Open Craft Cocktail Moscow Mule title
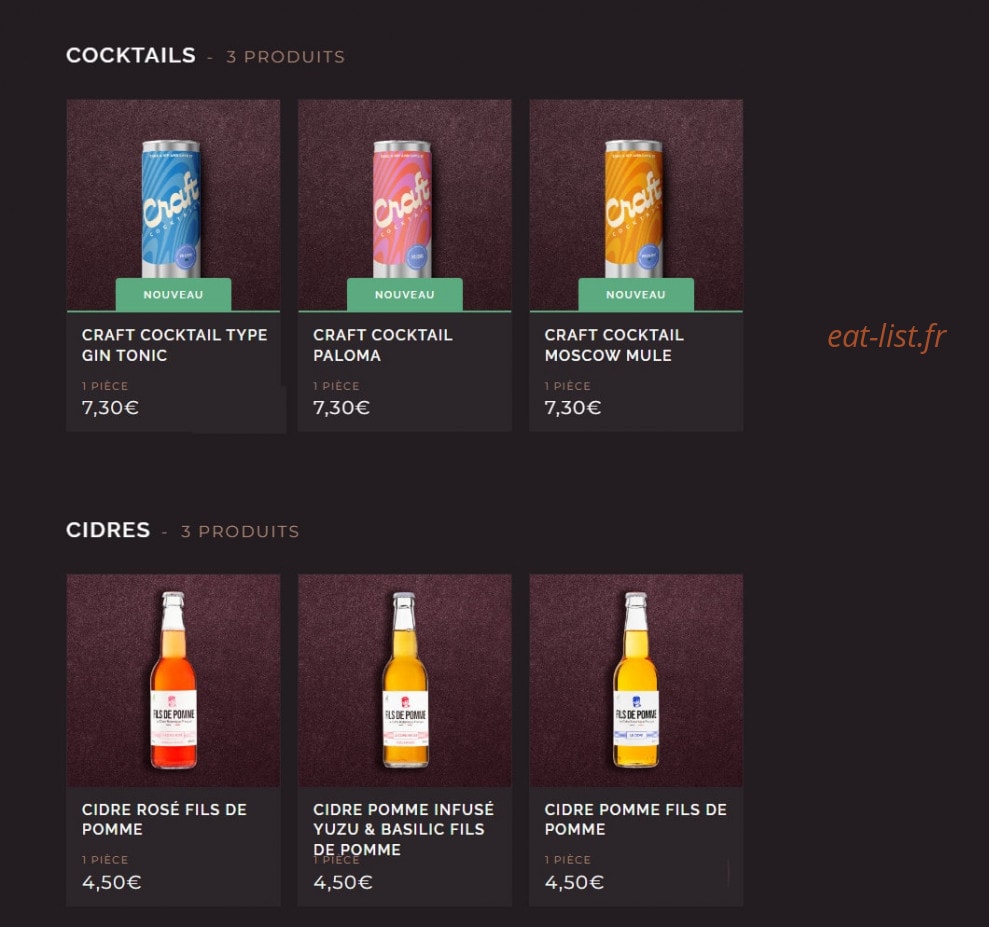 [x=614, y=345]
